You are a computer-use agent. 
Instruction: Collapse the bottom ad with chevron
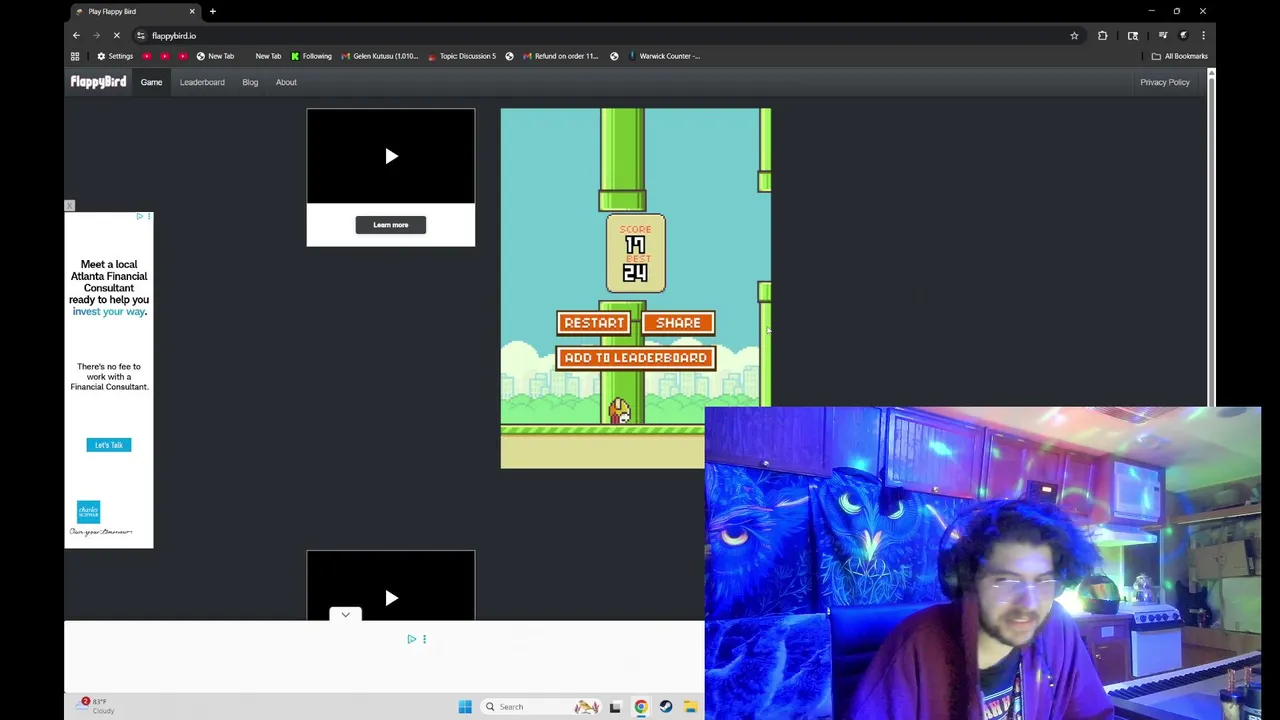tap(345, 615)
